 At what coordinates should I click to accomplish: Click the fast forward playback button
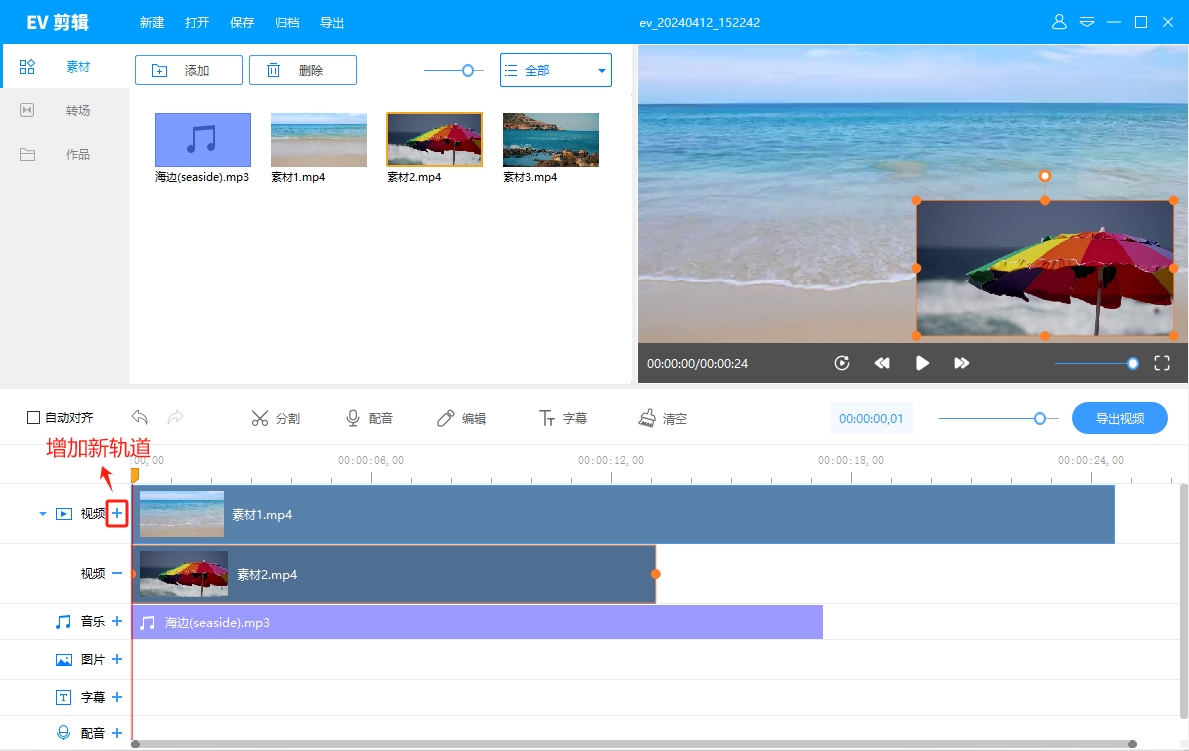(x=961, y=364)
